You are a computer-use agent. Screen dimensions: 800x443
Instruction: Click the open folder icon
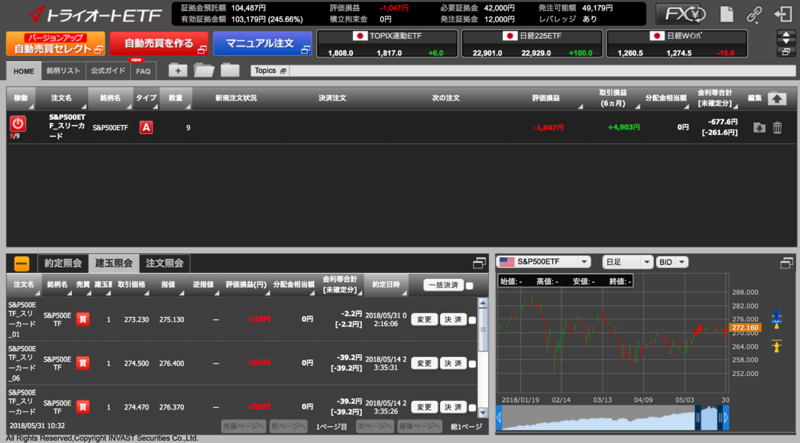tap(204, 70)
